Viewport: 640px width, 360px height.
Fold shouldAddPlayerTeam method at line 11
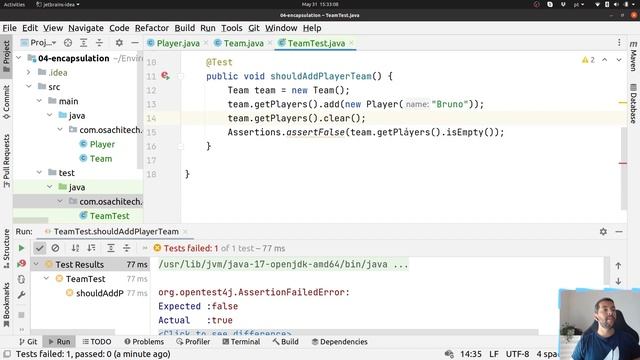[180, 76]
